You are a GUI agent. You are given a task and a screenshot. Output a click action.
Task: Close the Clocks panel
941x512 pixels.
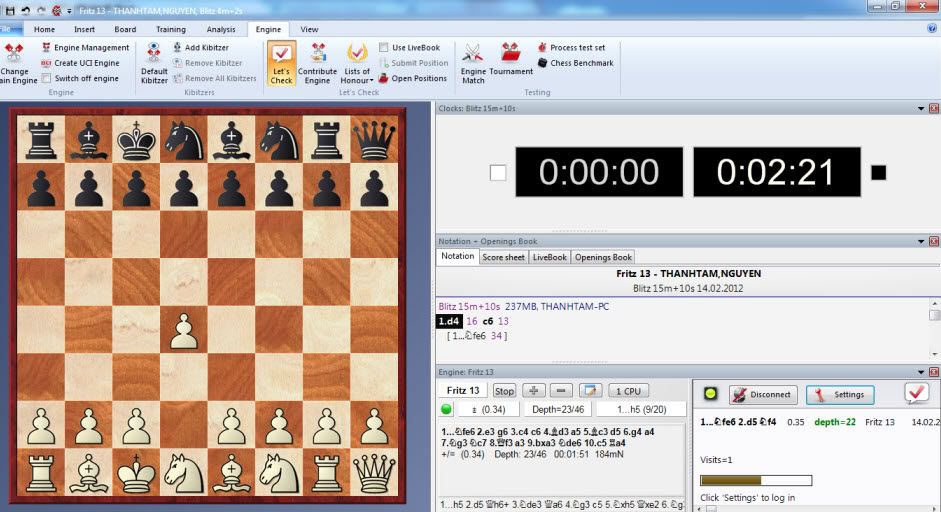[934, 109]
